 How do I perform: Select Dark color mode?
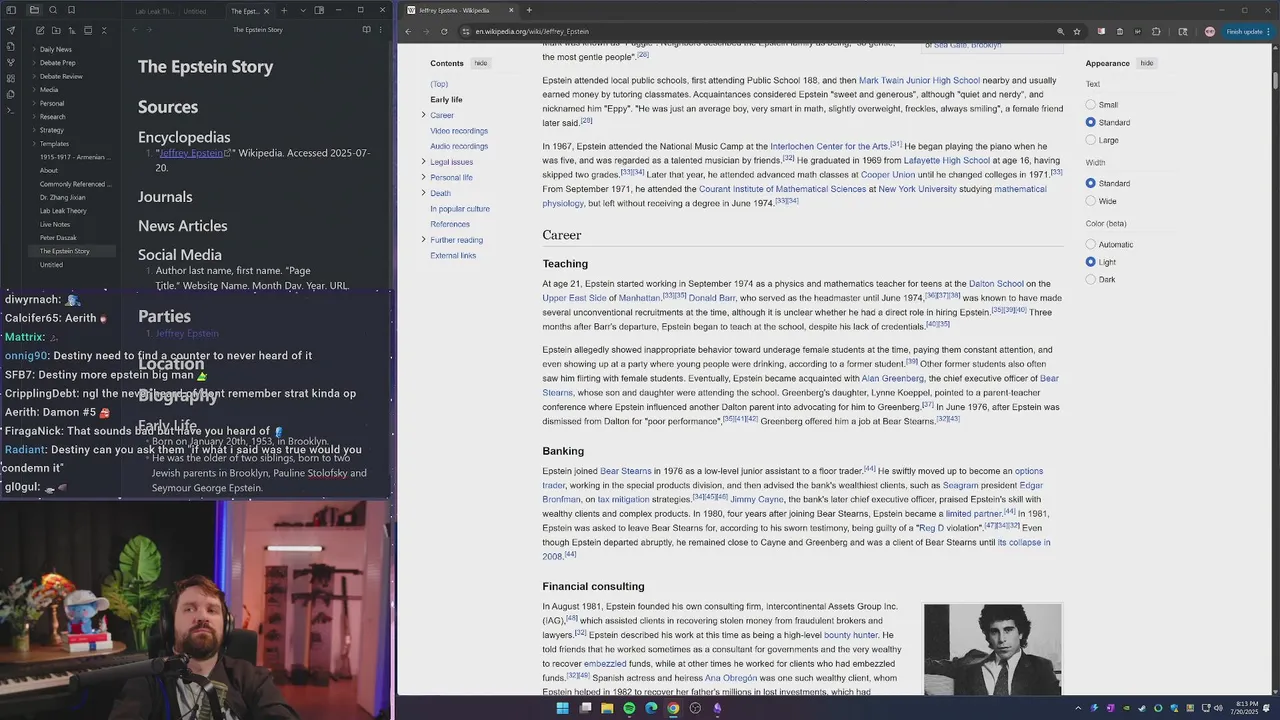pyautogui.click(x=1091, y=279)
